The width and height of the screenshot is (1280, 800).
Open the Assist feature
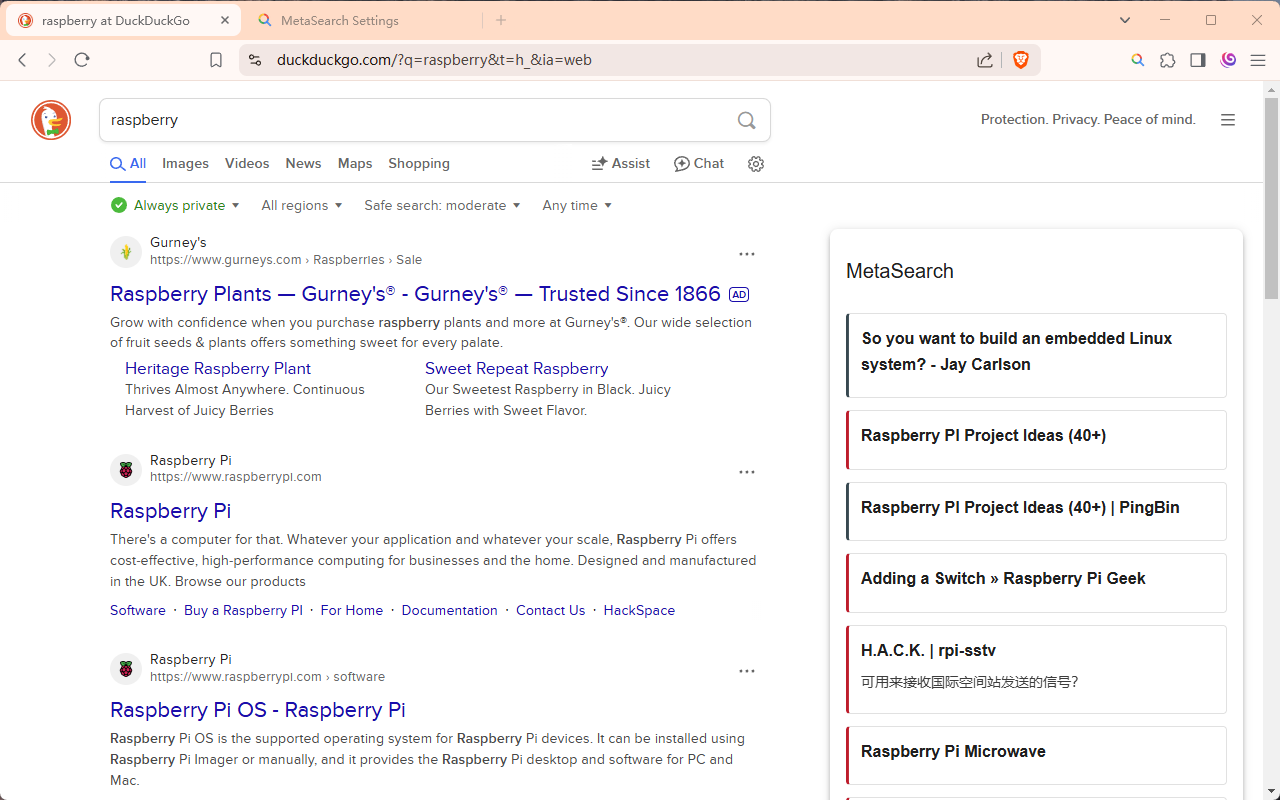(x=620, y=163)
